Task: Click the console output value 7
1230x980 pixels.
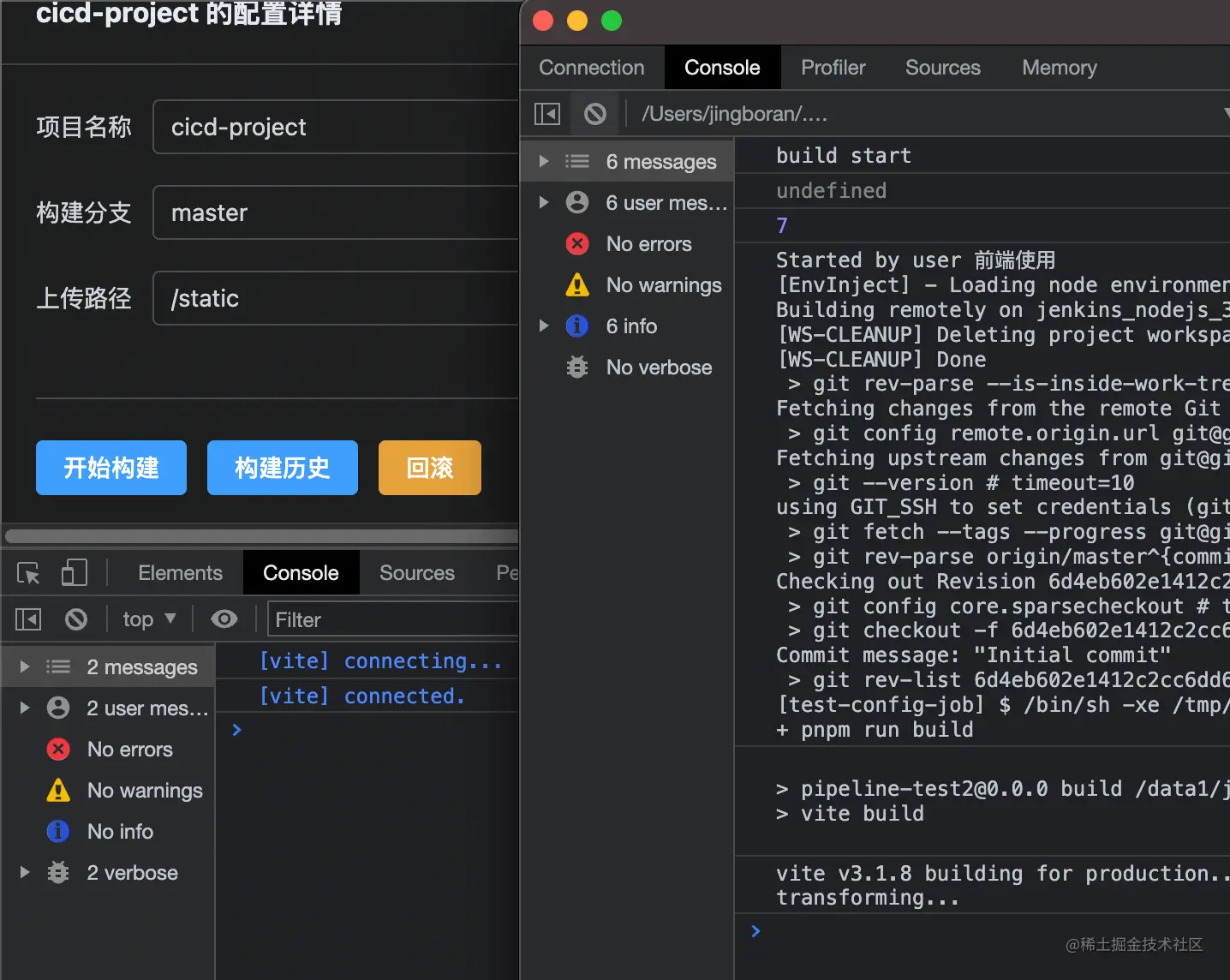Action: (x=782, y=225)
